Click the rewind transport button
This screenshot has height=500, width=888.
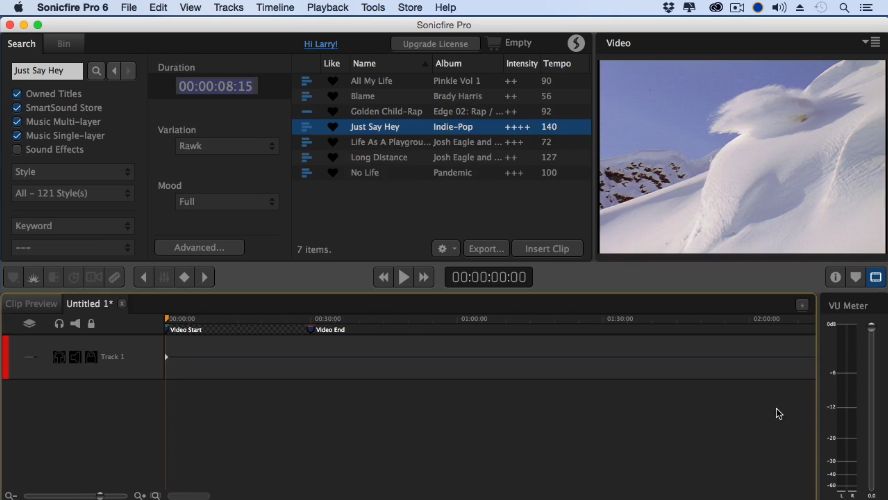pos(383,277)
